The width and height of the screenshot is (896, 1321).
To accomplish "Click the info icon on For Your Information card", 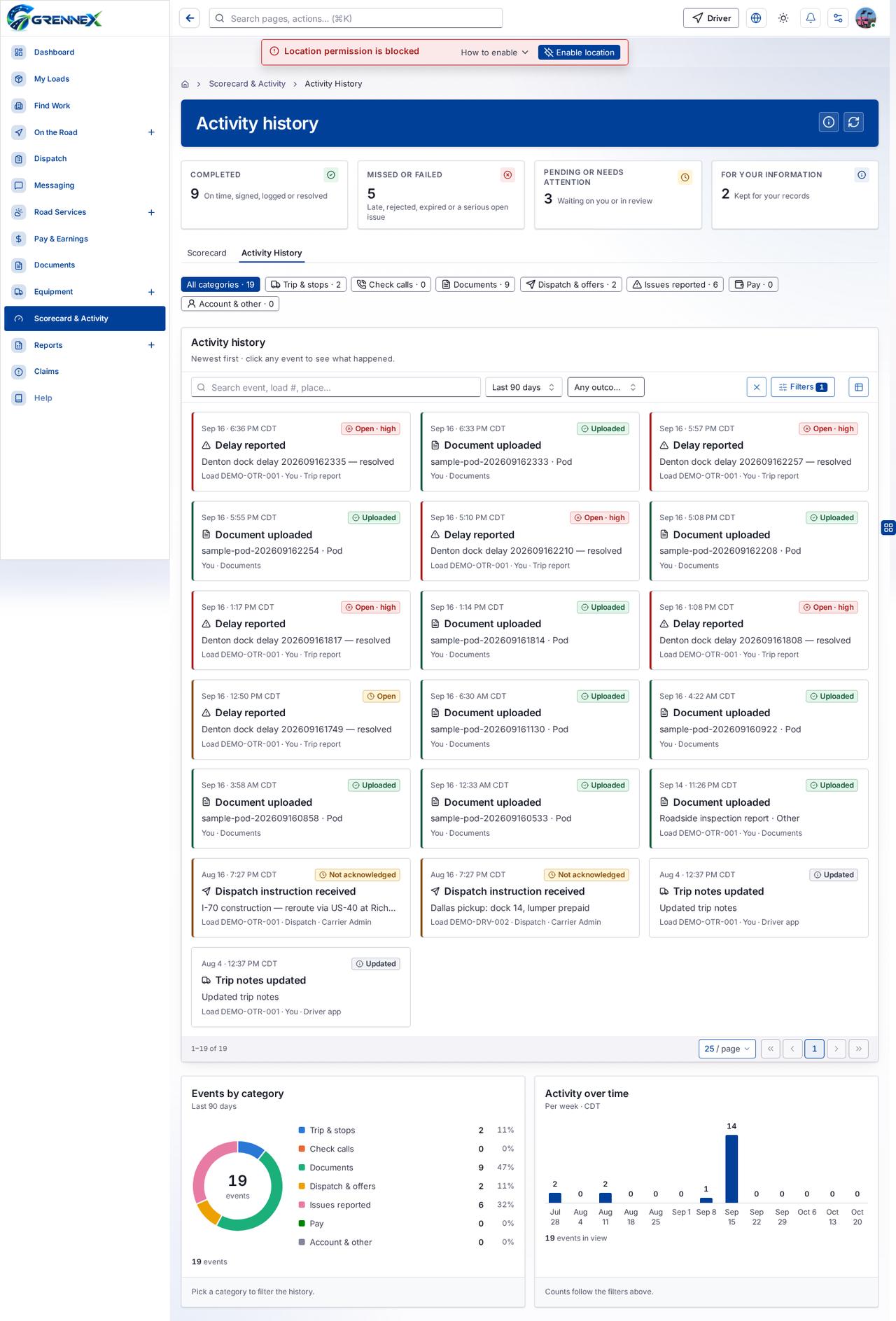I will coord(862,175).
